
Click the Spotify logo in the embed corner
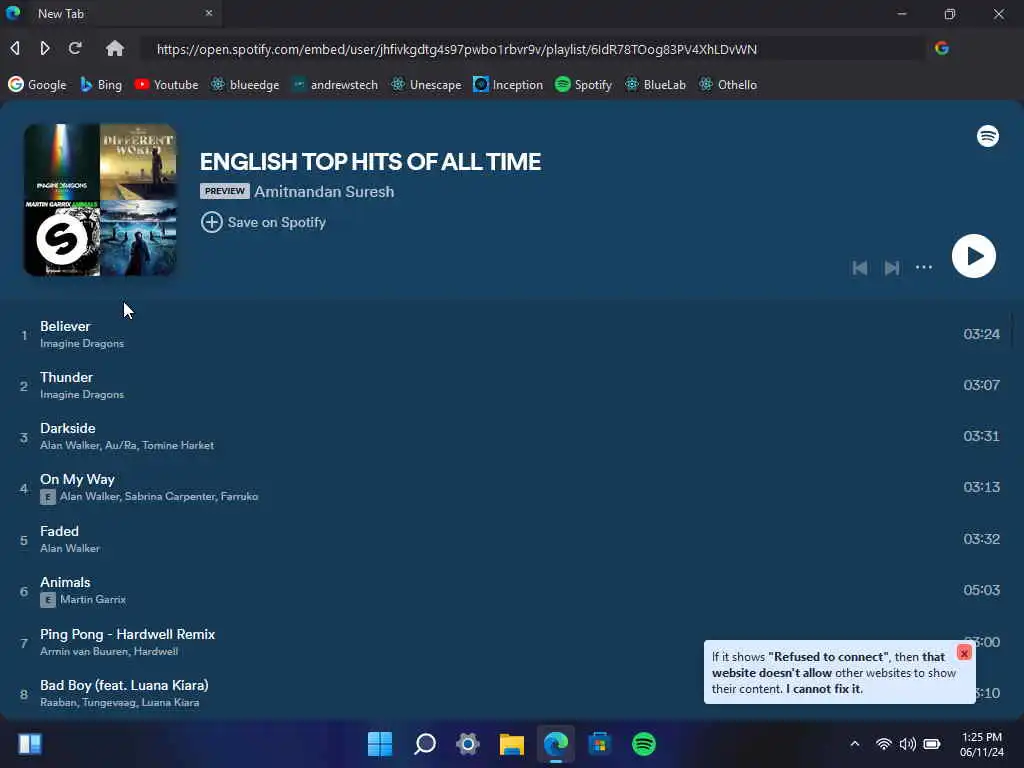pos(987,136)
